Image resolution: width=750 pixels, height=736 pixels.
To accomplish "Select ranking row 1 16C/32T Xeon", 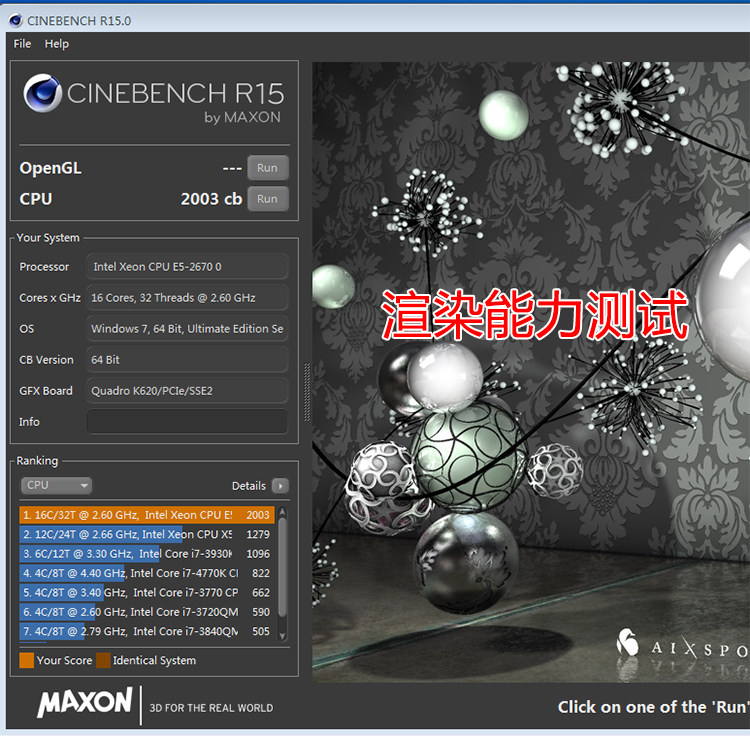I will [x=147, y=515].
